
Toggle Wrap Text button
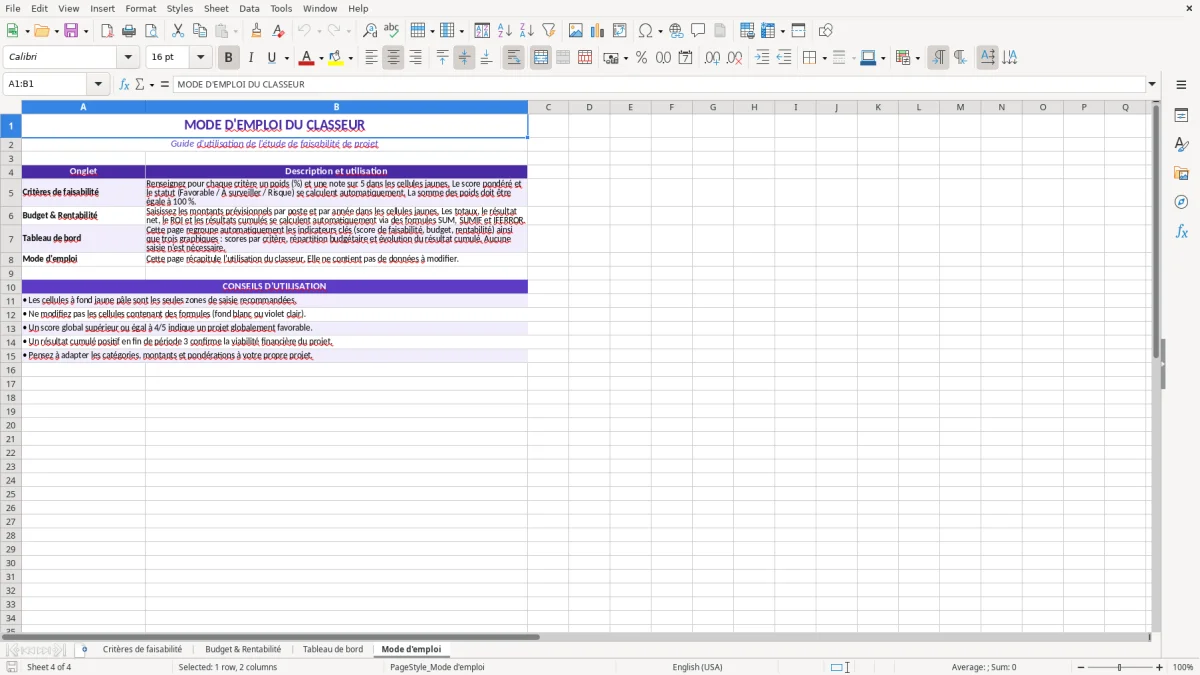[513, 58]
